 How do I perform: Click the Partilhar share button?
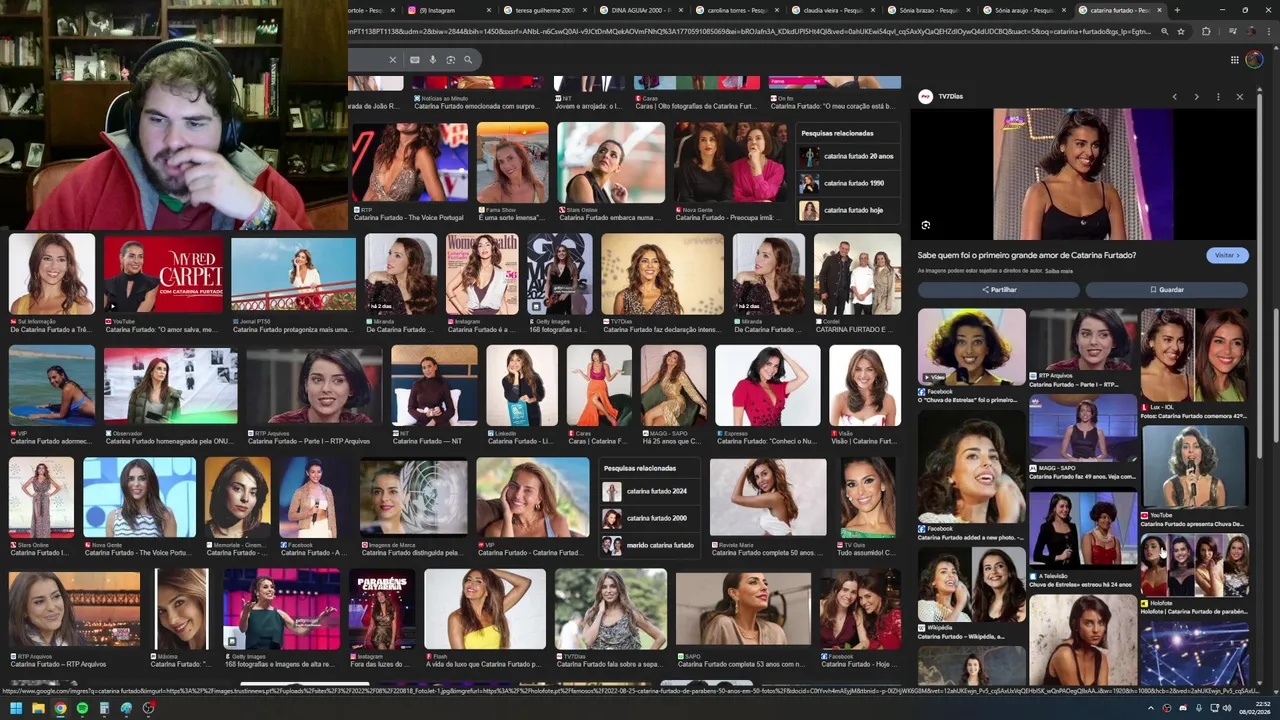[x=999, y=290]
